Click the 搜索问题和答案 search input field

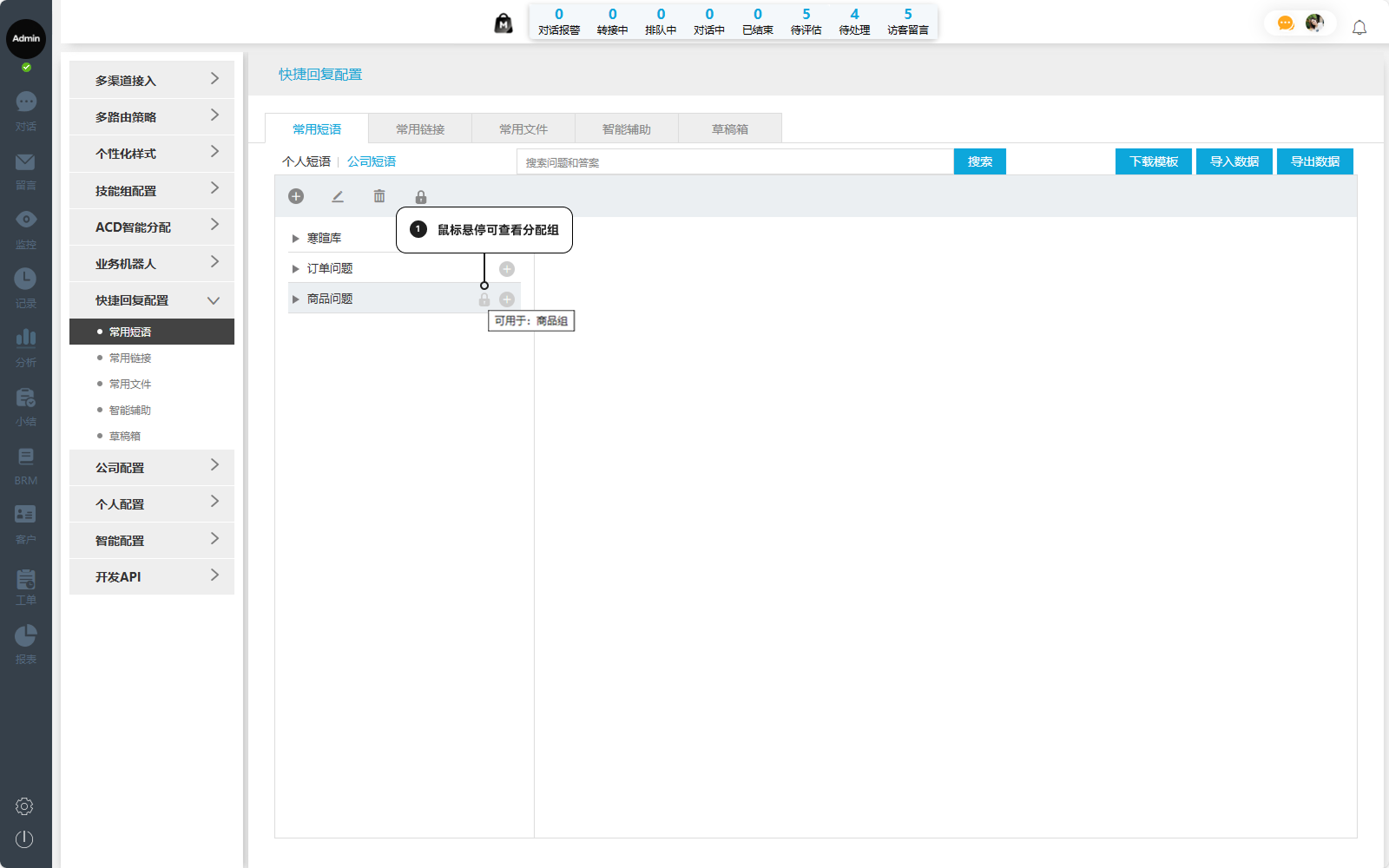tap(734, 162)
